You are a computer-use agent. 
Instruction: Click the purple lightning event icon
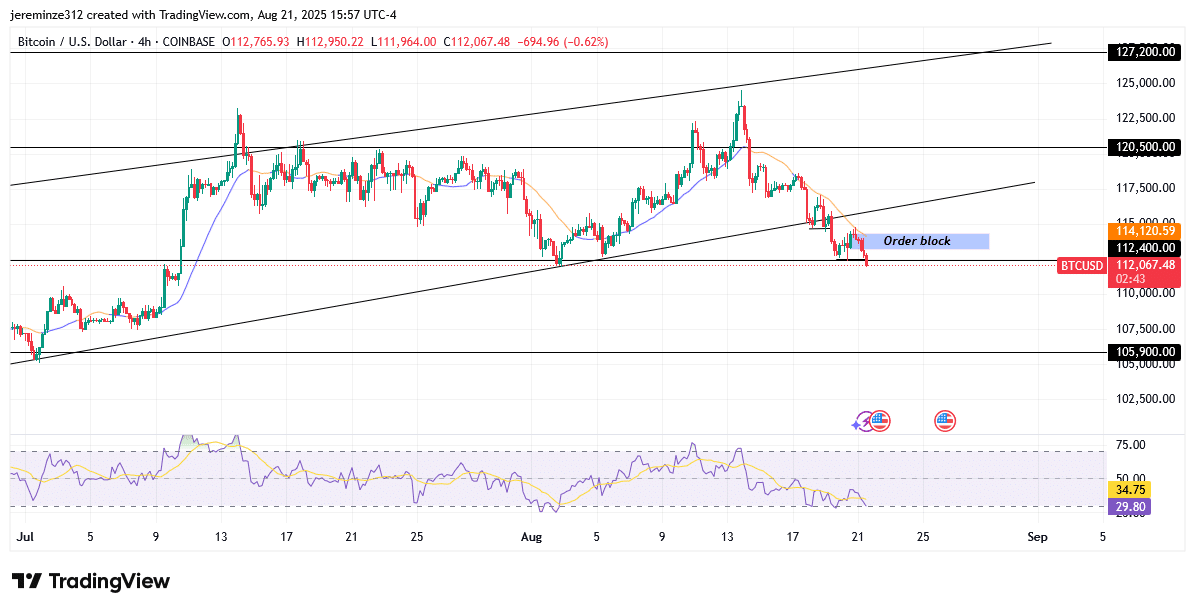pos(863,421)
